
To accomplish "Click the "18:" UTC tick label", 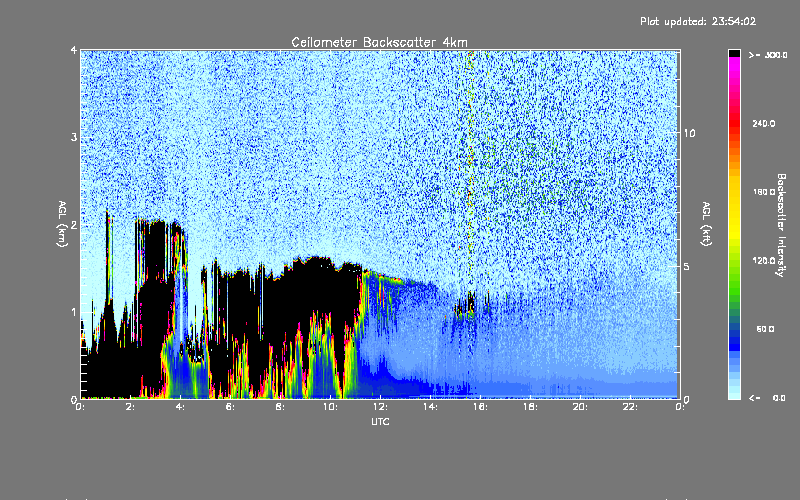I will (x=530, y=407).
